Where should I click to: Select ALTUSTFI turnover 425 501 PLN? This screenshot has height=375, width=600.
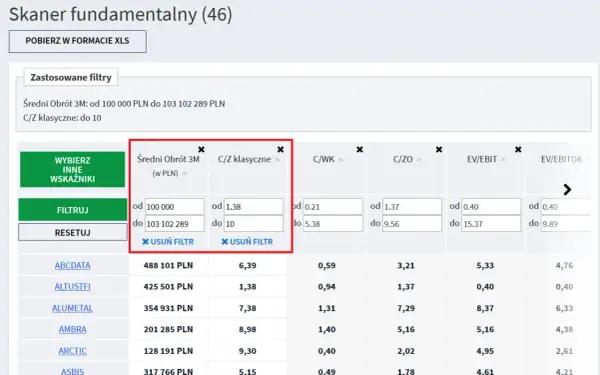pos(168,287)
